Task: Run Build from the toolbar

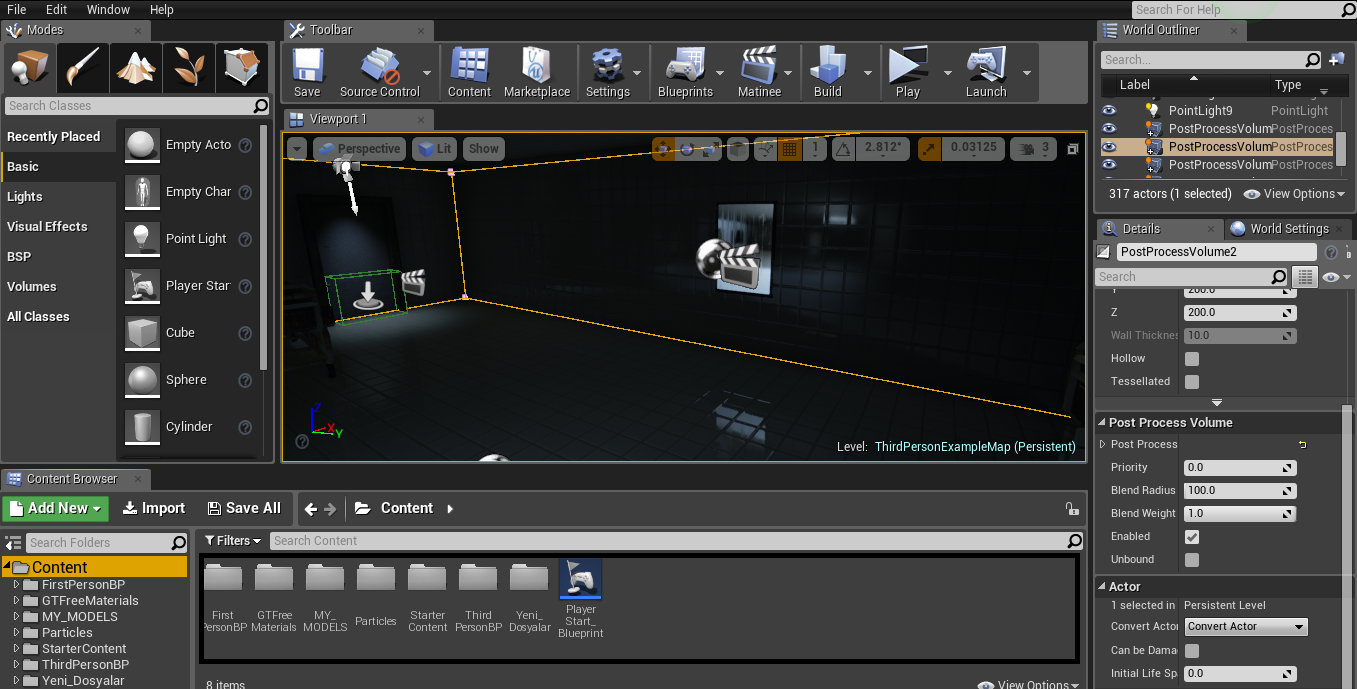Action: [x=828, y=72]
